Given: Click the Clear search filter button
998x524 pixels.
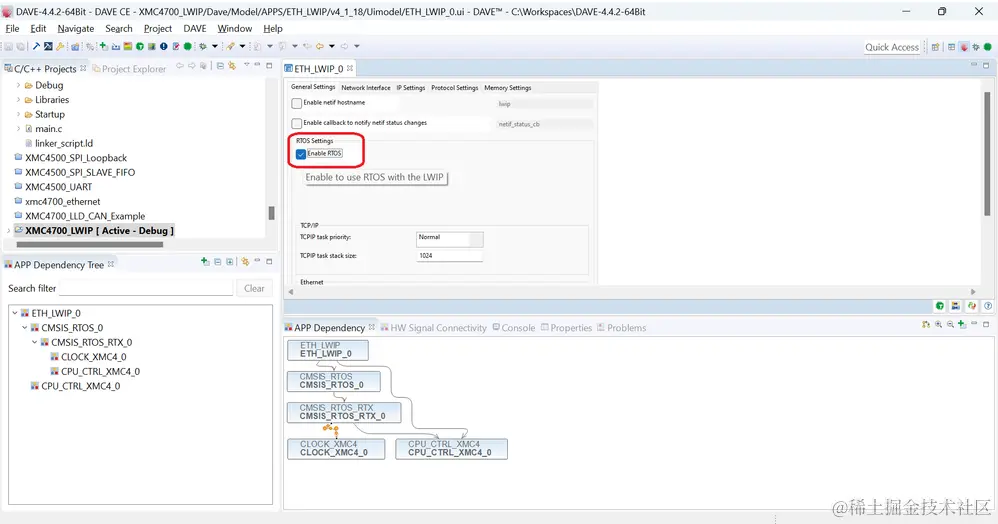Looking at the screenshot, I should [254, 288].
